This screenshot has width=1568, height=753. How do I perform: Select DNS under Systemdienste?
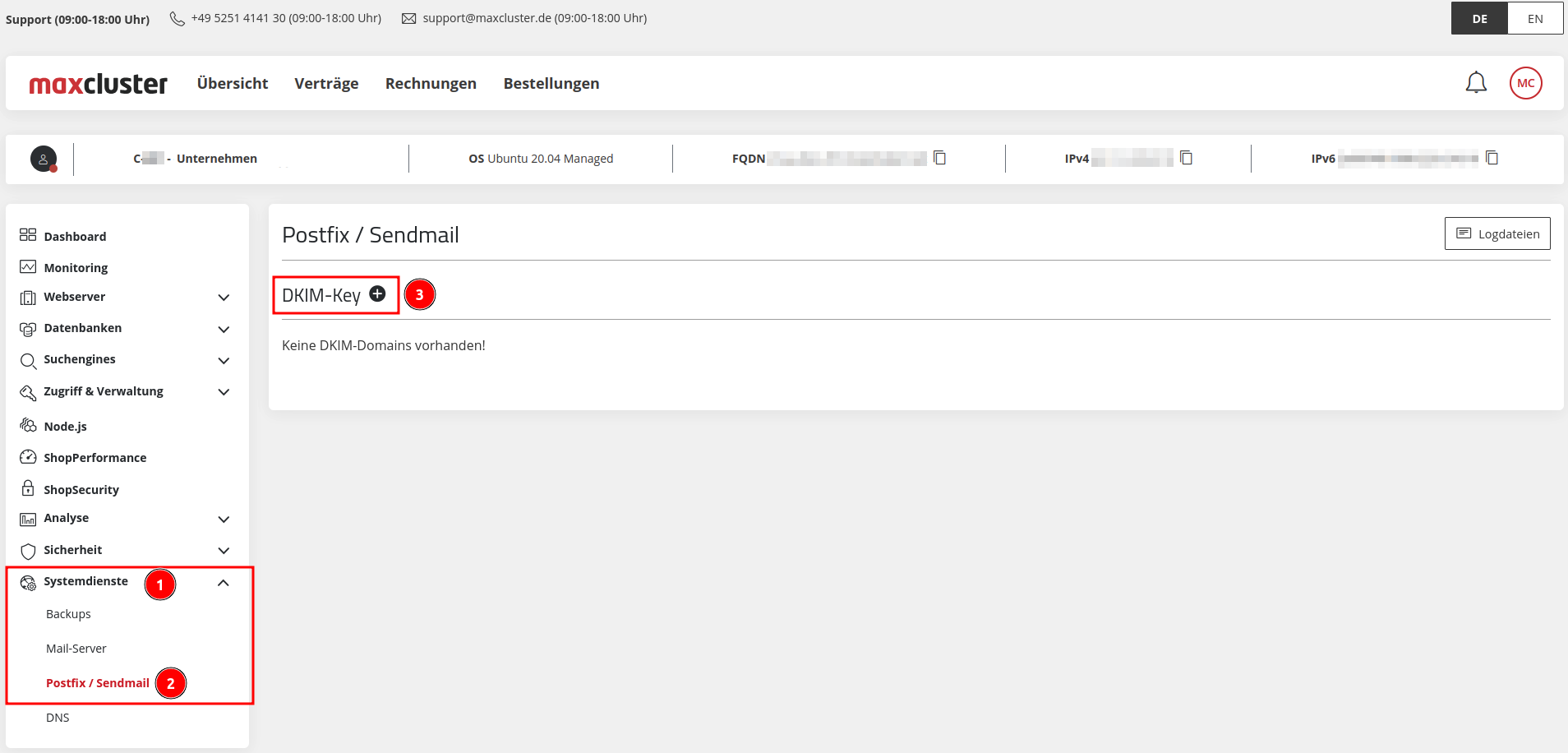[x=58, y=718]
